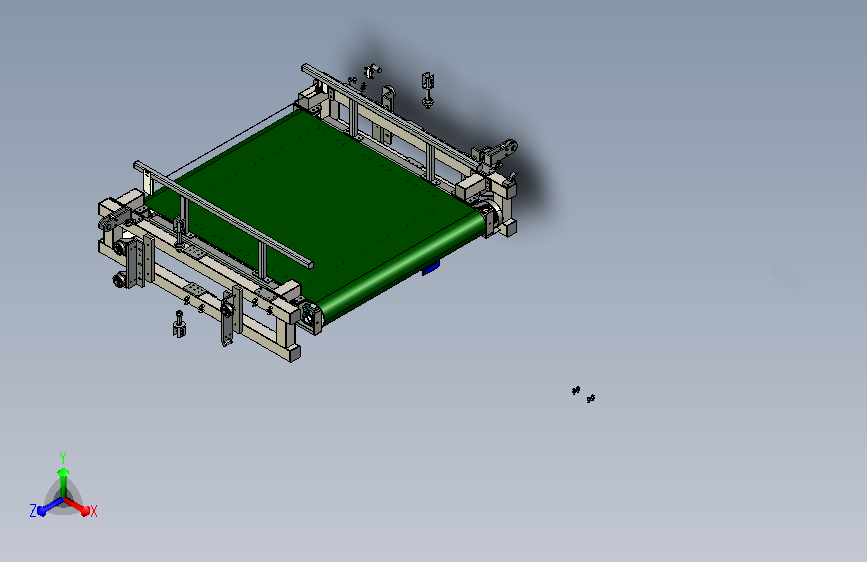
Task: Select the loose fasteners floating at lower right
Action: (x=583, y=394)
